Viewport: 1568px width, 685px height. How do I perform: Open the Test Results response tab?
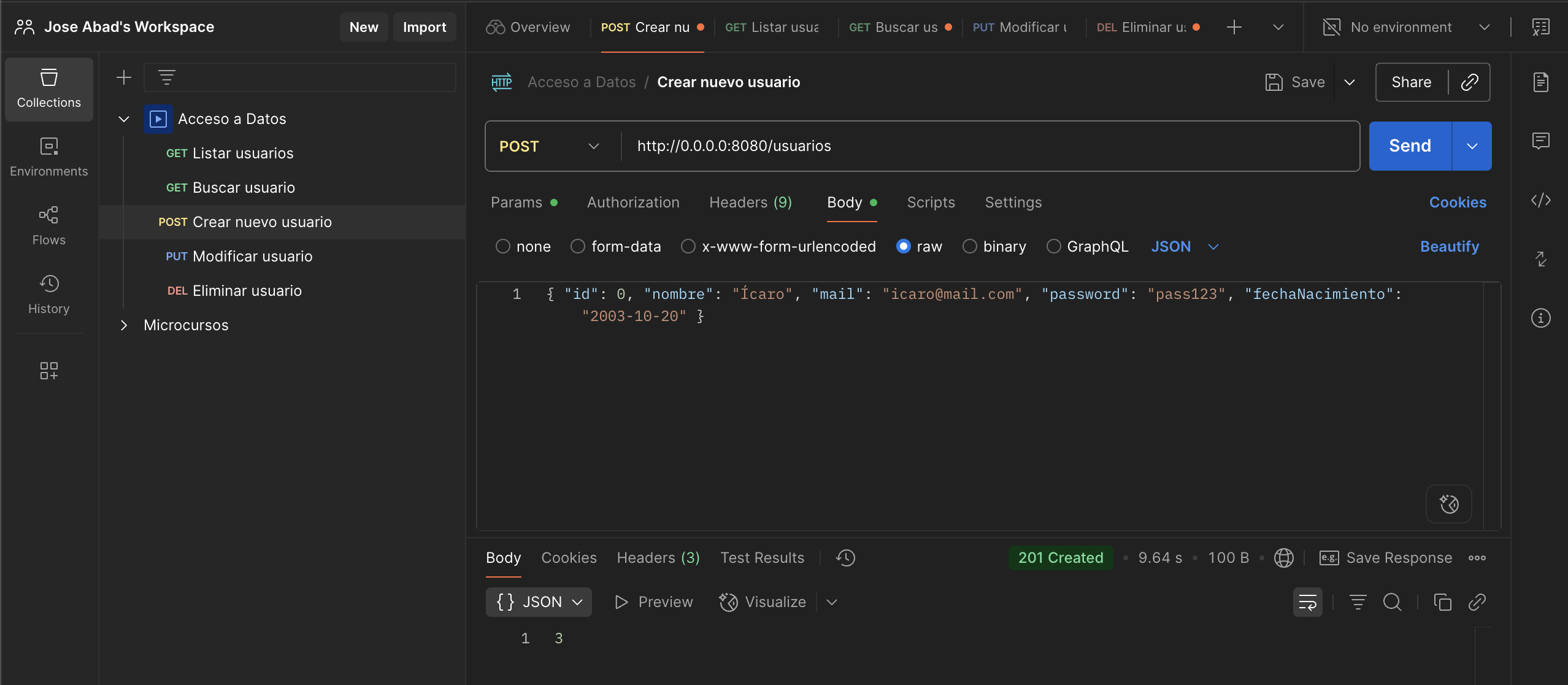762,558
